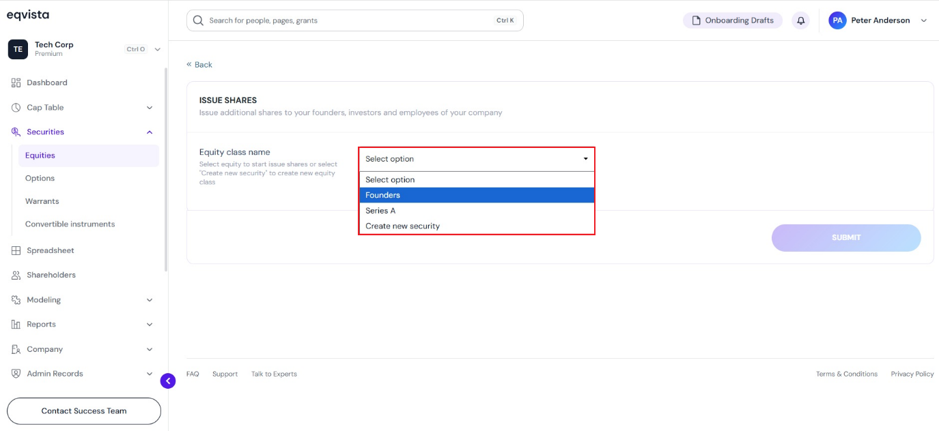Click the Dashboard grid icon
This screenshot has width=939, height=431.
(x=16, y=83)
